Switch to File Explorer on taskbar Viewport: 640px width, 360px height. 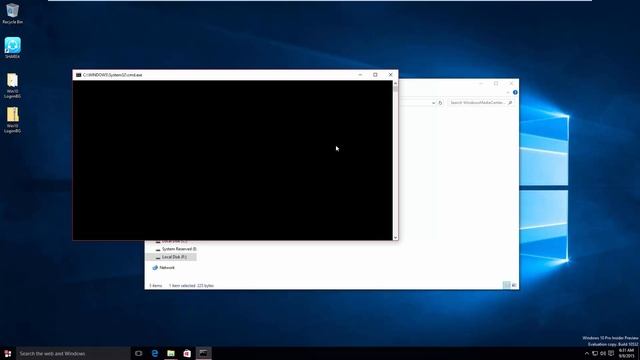171,353
